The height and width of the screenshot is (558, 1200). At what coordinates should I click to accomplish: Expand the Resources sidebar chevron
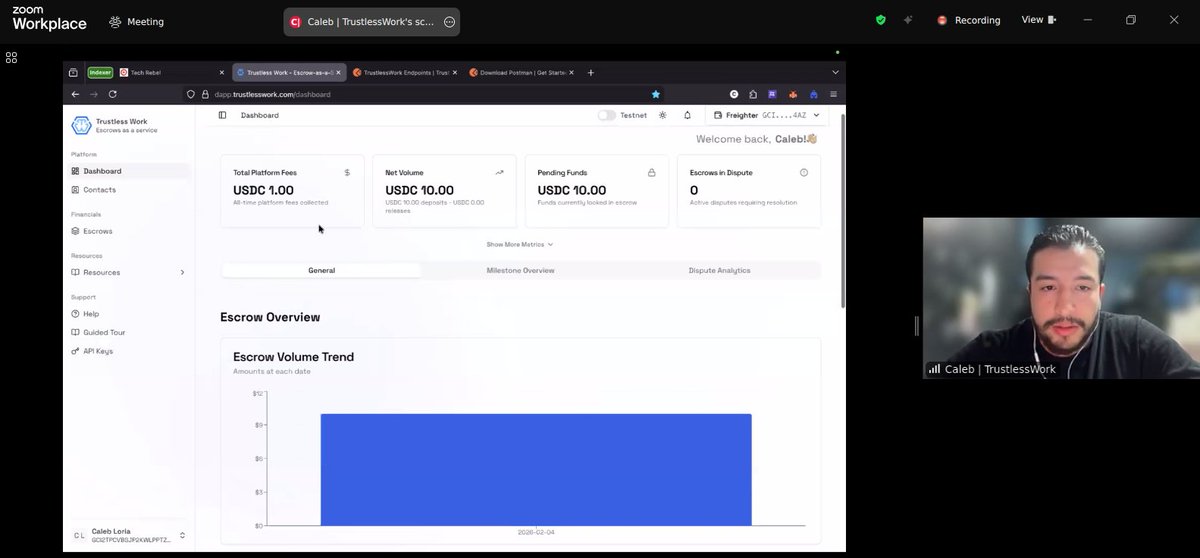point(182,272)
